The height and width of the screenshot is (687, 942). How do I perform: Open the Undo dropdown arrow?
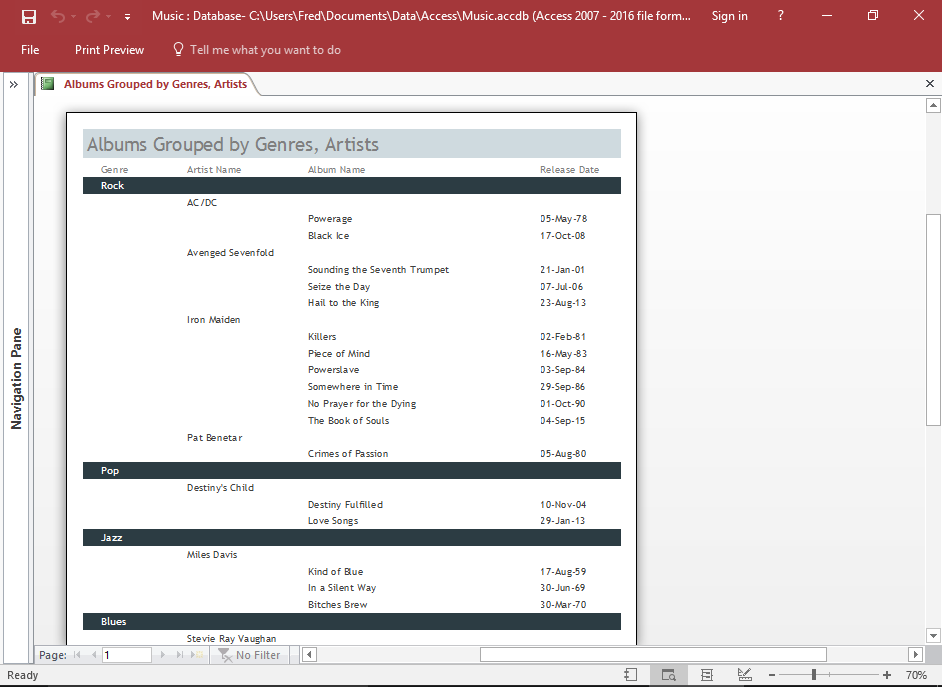[x=74, y=15]
